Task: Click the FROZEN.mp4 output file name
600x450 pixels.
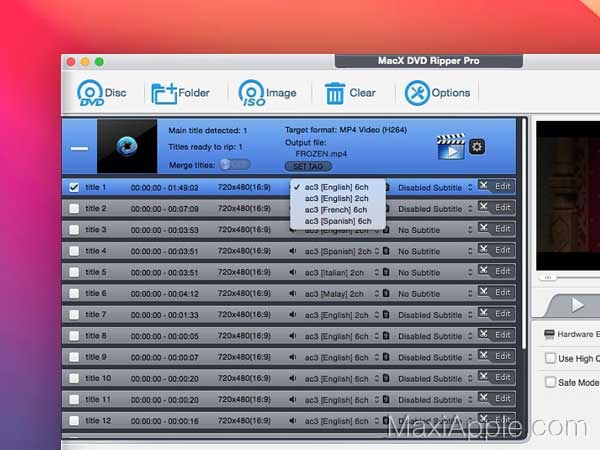Action: (x=321, y=154)
